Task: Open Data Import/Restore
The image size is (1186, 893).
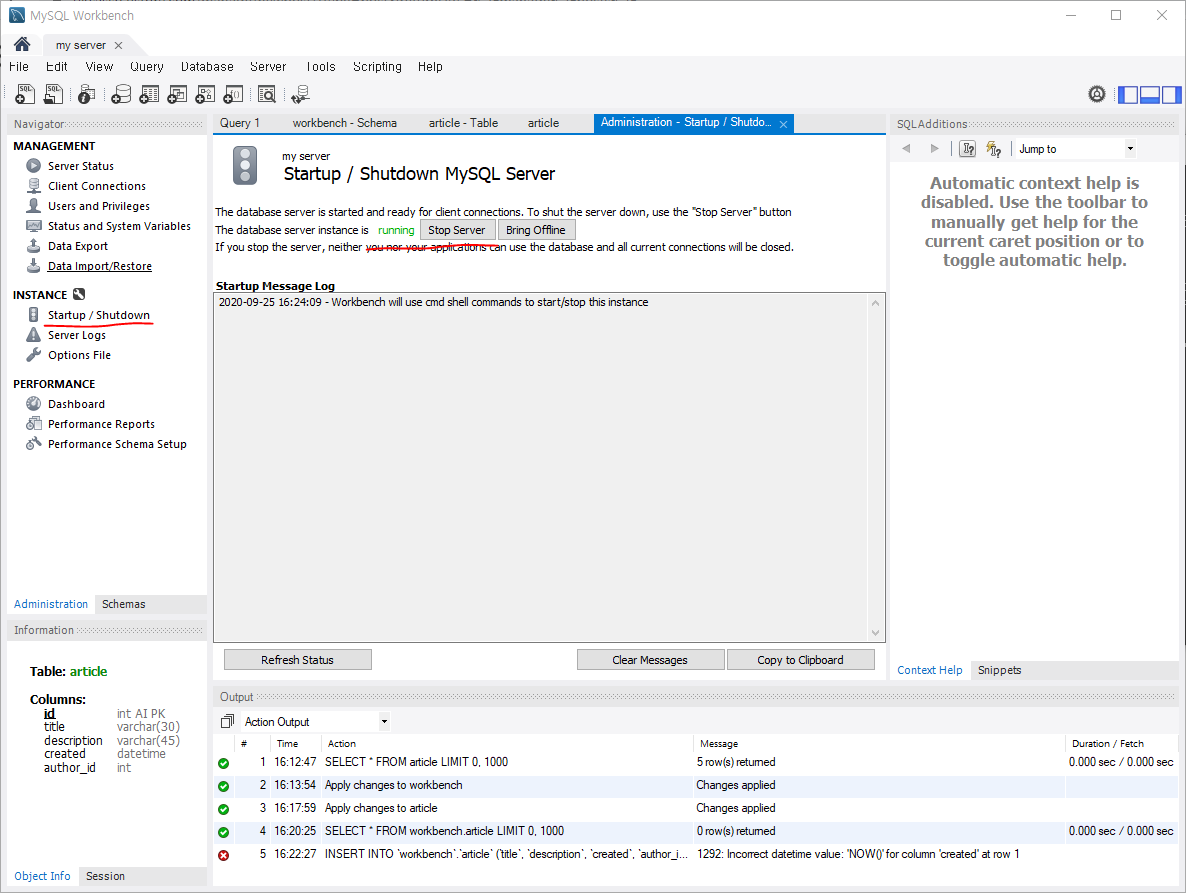Action: 100,266
